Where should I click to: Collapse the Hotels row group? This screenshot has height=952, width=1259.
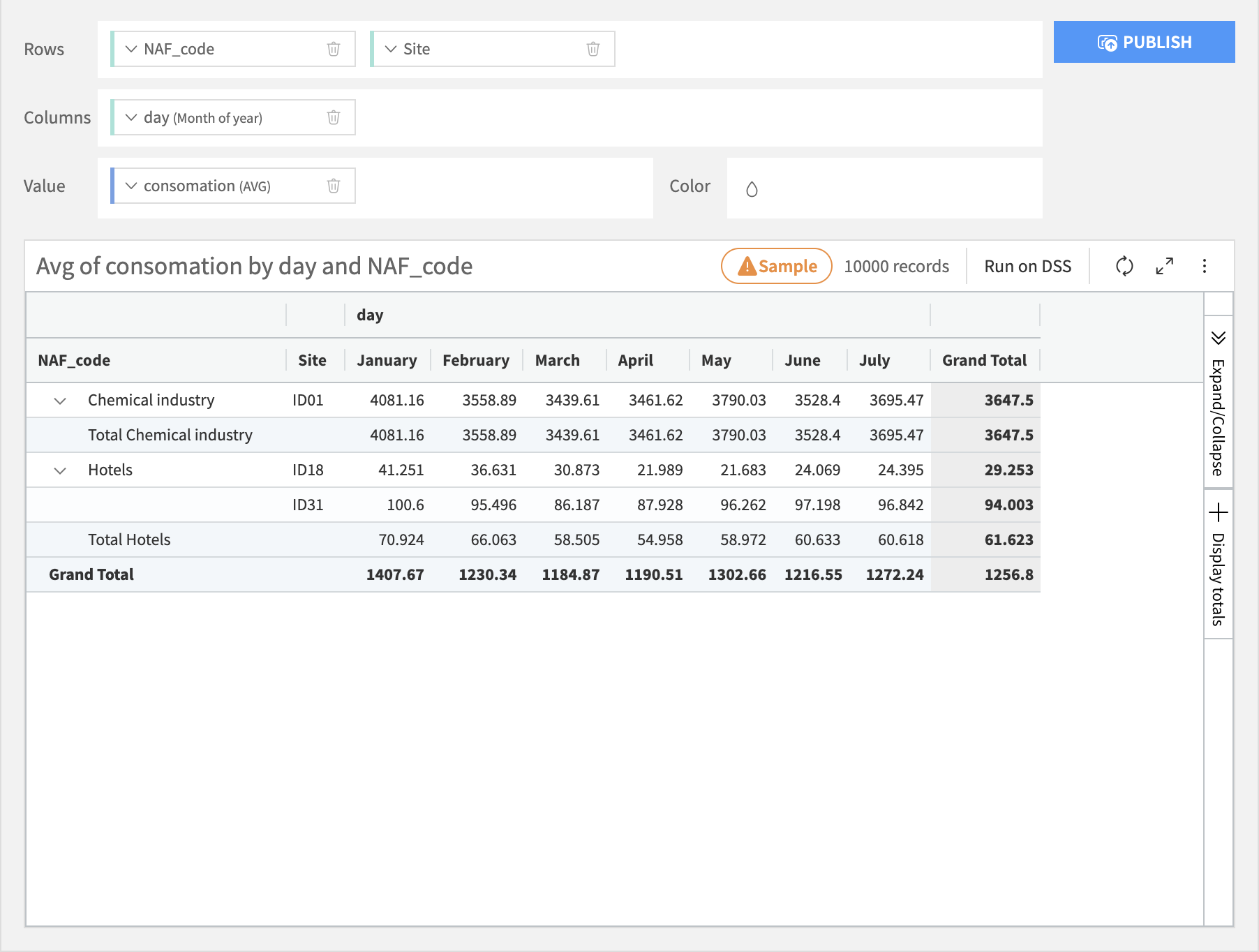pyautogui.click(x=60, y=470)
